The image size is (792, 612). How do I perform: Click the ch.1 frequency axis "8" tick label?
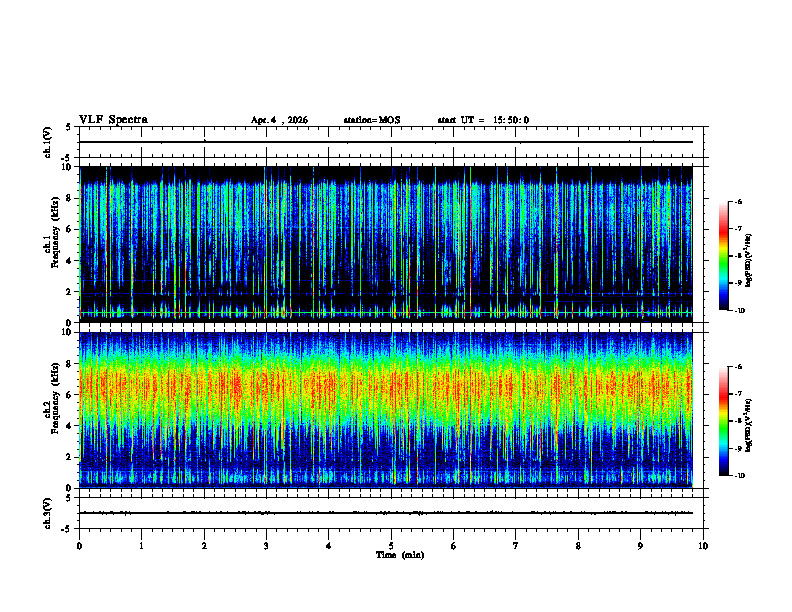pos(68,198)
